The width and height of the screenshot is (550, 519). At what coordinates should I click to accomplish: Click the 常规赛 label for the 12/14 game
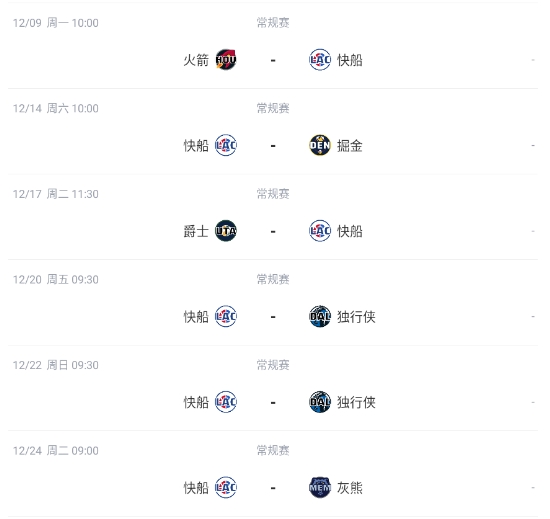tap(273, 108)
